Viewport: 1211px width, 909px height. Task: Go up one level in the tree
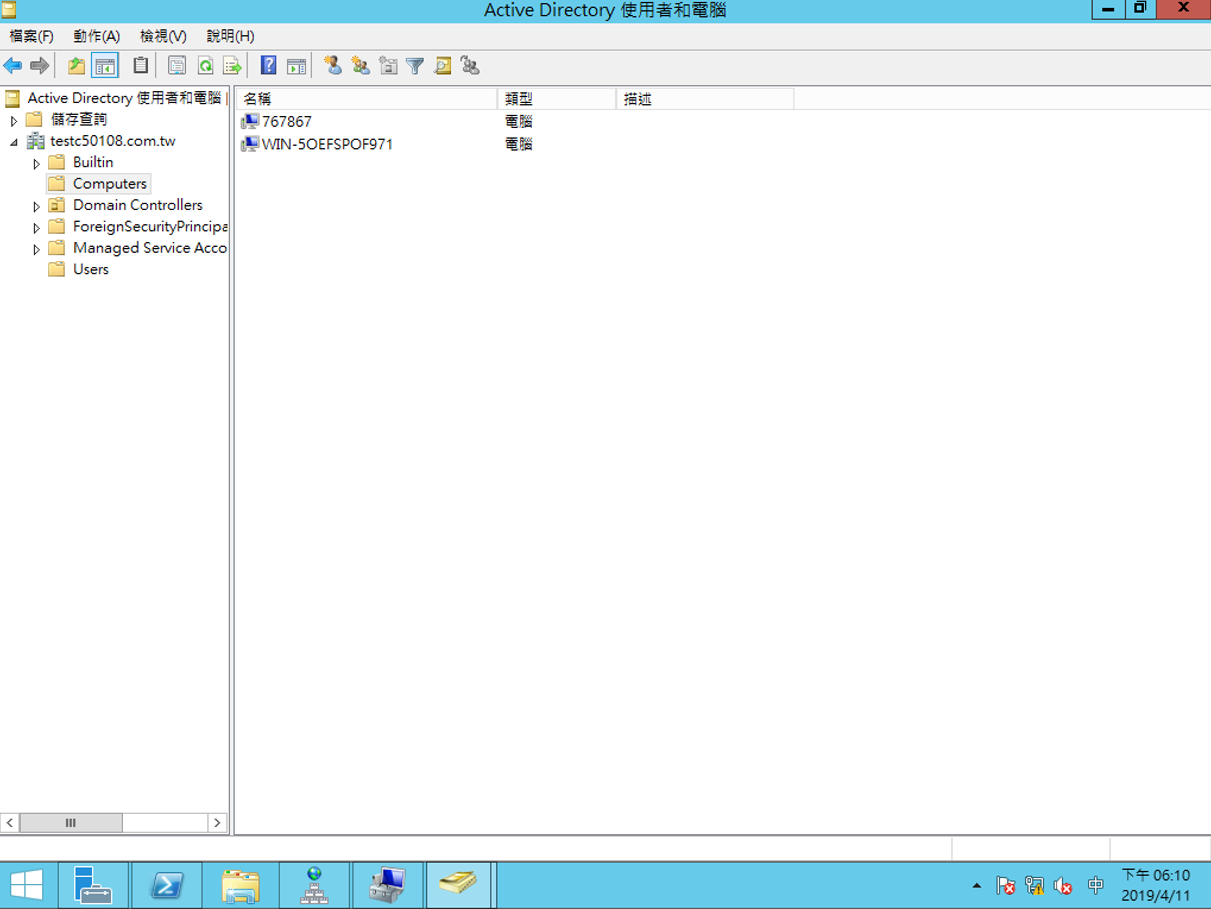coord(76,66)
